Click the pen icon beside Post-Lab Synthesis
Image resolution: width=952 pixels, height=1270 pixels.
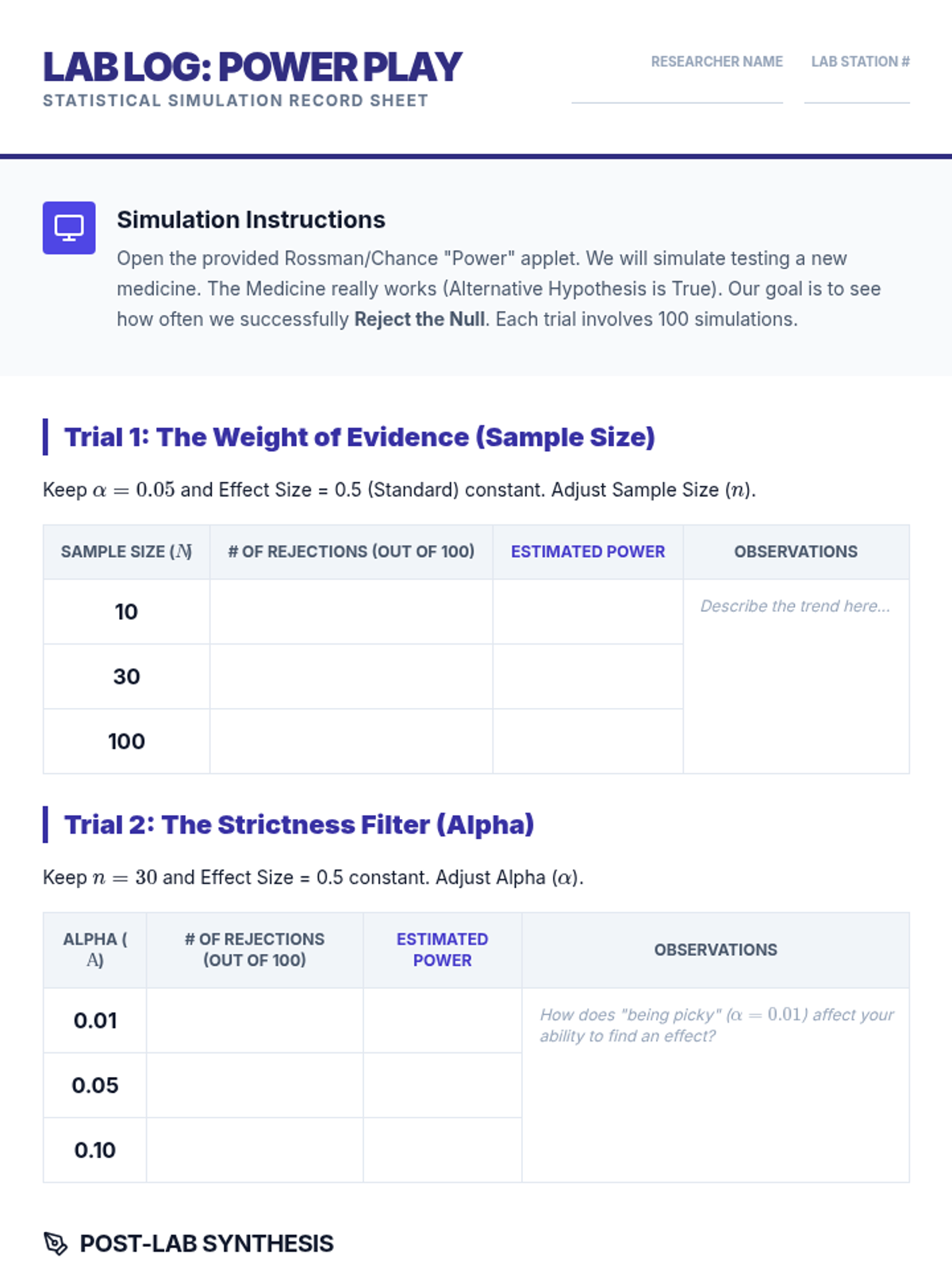point(56,1243)
